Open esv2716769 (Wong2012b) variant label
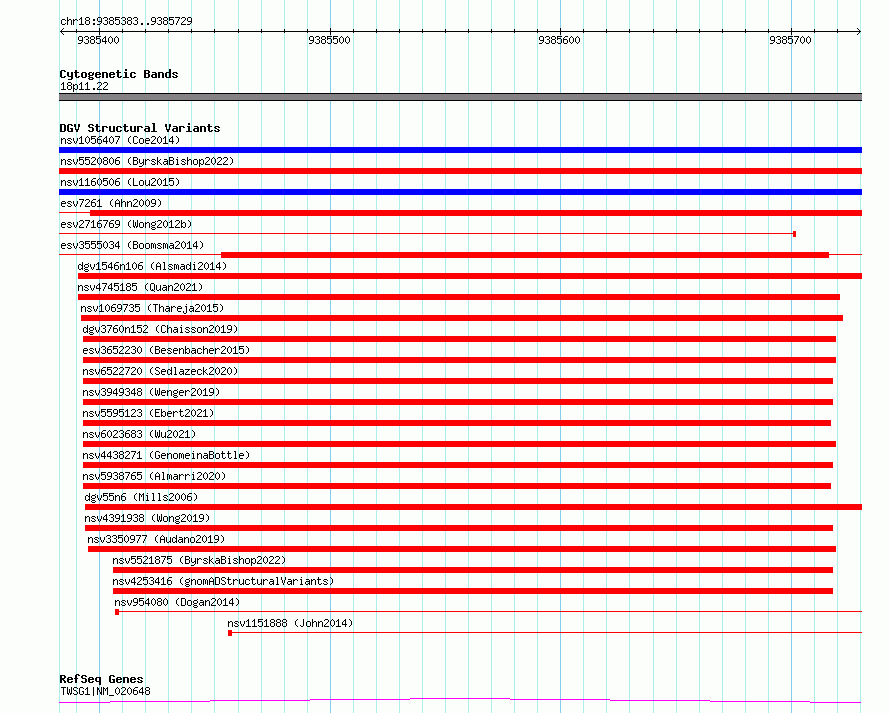 pos(126,224)
